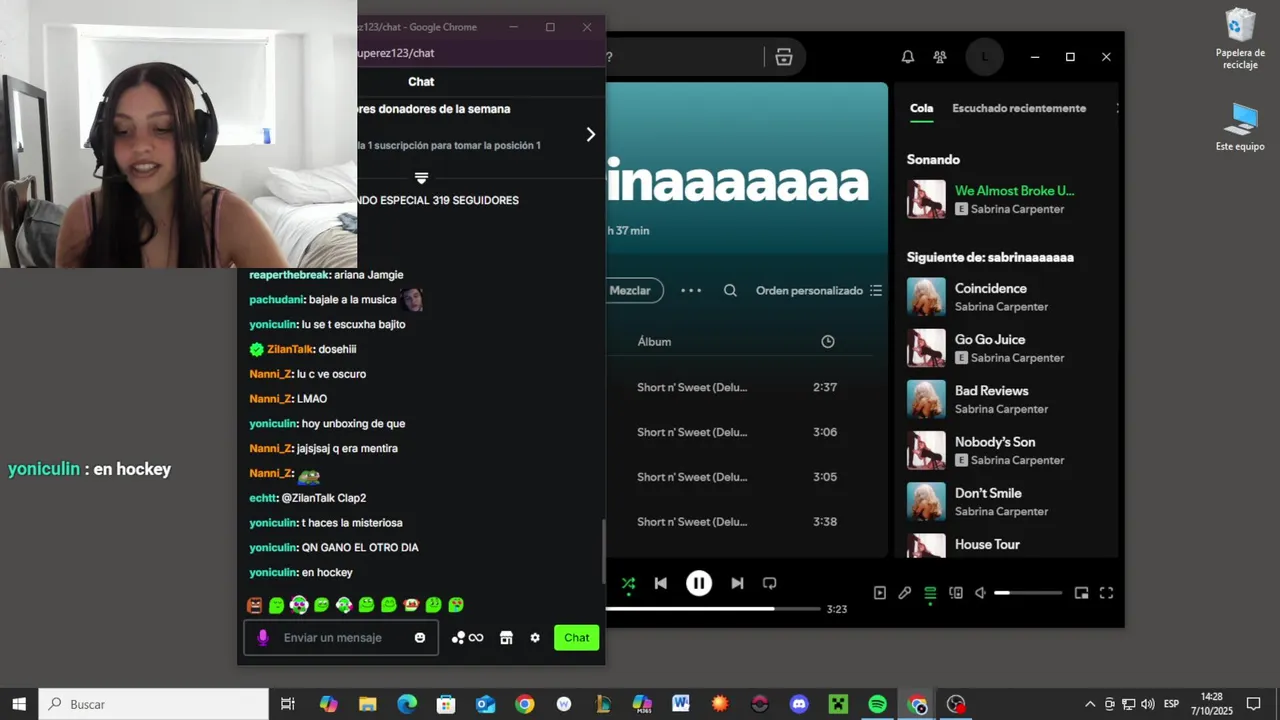Image resolution: width=1280 pixels, height=720 pixels.
Task: Click angry orange face emote
Action: point(255,605)
